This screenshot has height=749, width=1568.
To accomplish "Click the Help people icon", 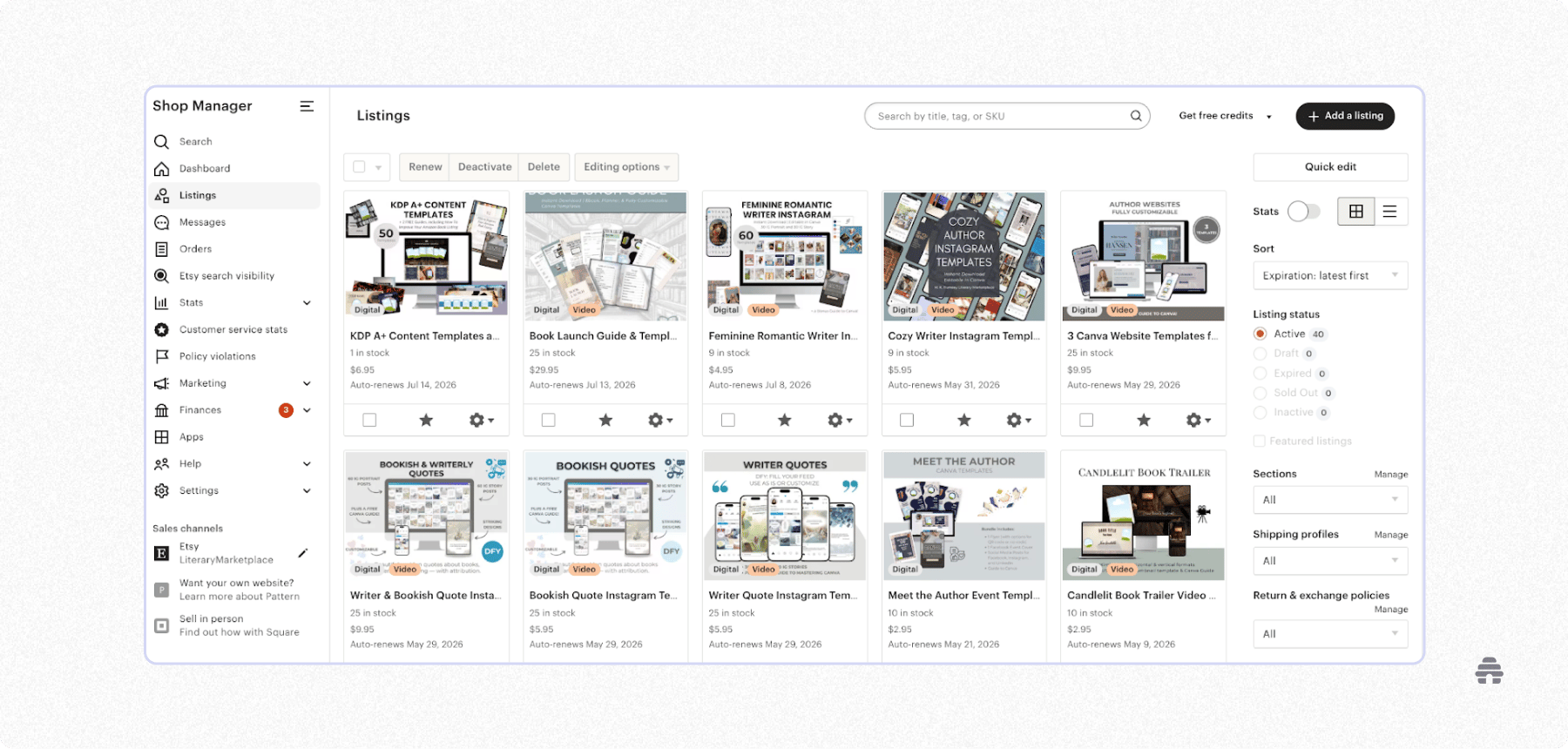I will click(161, 464).
